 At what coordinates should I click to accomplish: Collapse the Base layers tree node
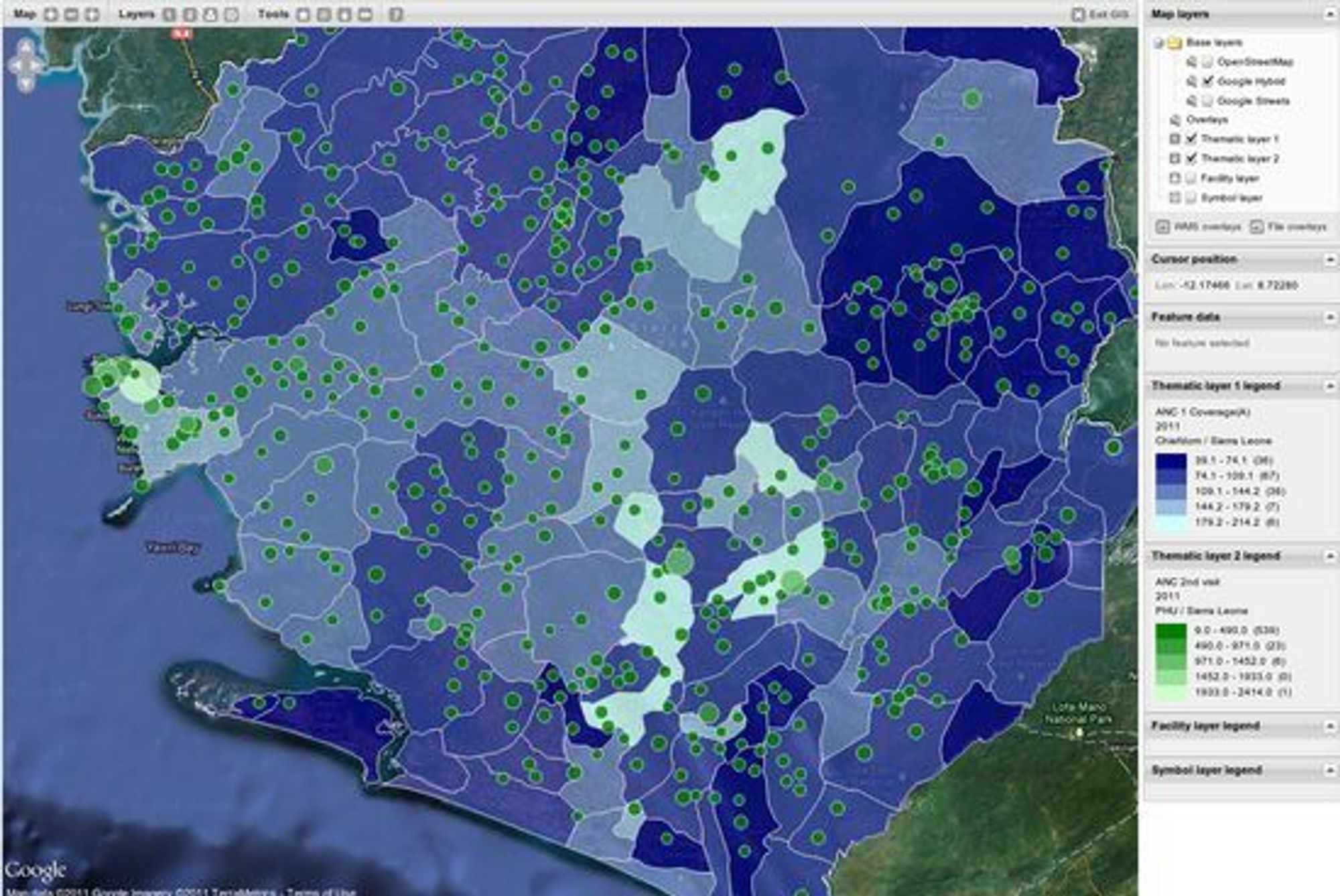coord(1159,43)
